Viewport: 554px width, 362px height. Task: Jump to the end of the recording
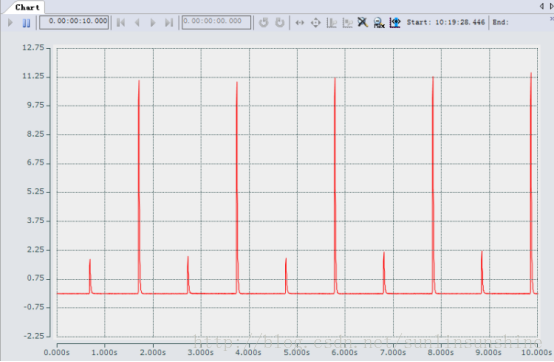pyautogui.click(x=169, y=23)
